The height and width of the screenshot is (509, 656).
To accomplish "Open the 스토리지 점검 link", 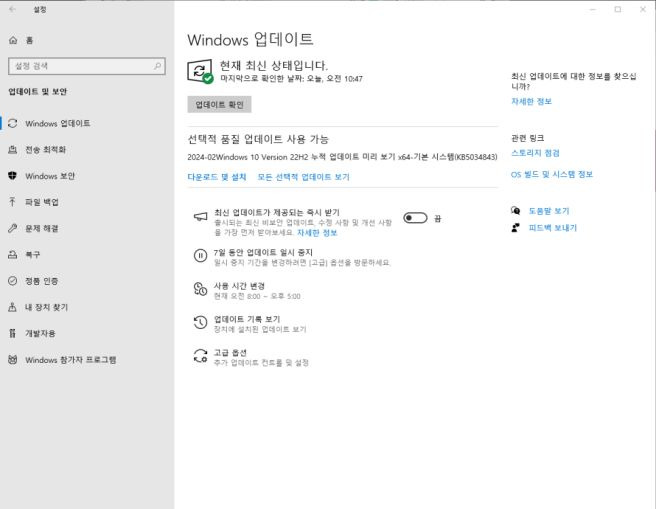I will tap(535, 153).
